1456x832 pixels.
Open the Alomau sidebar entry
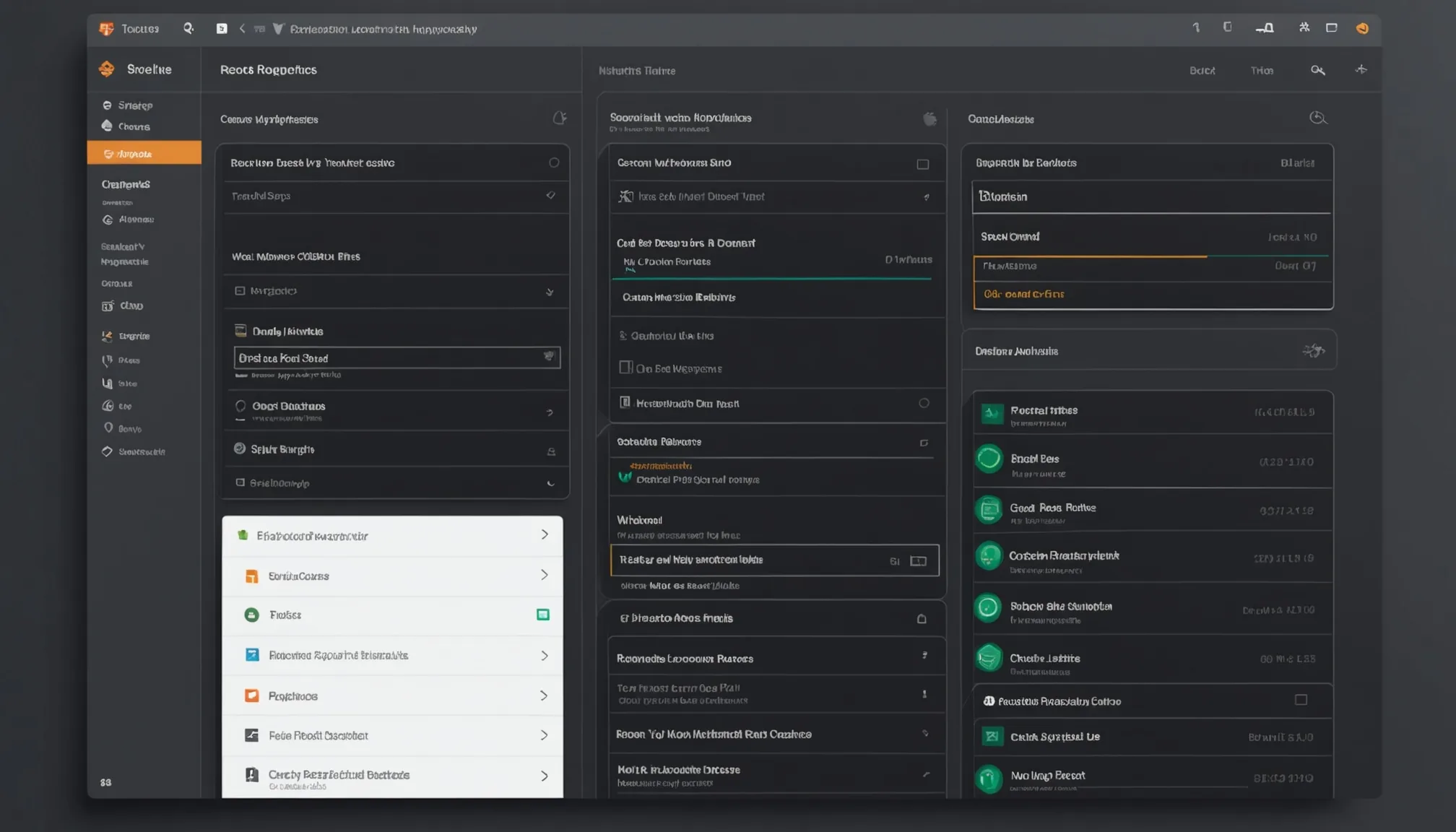click(x=129, y=220)
